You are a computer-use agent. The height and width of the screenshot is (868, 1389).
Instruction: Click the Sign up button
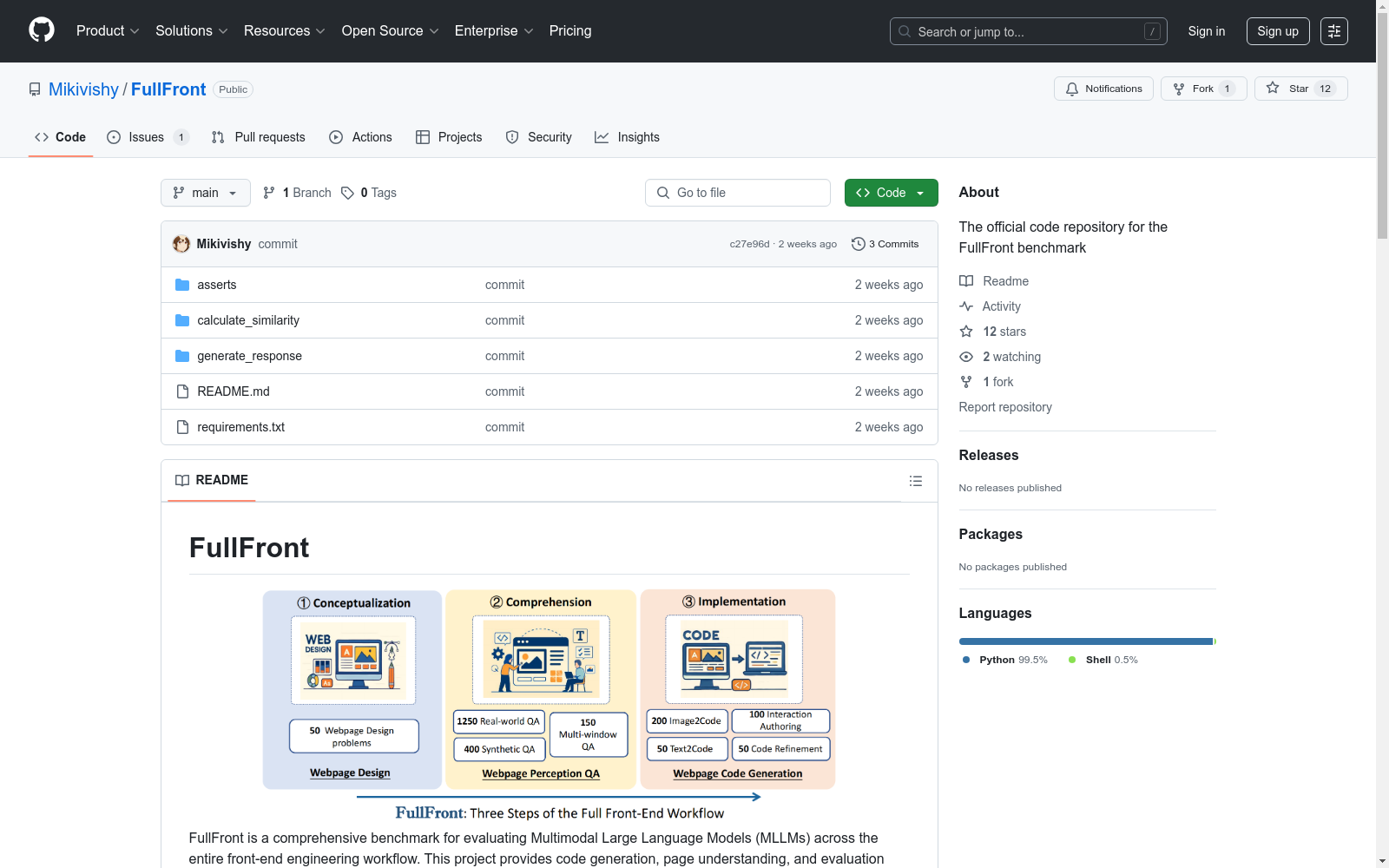[1278, 31]
